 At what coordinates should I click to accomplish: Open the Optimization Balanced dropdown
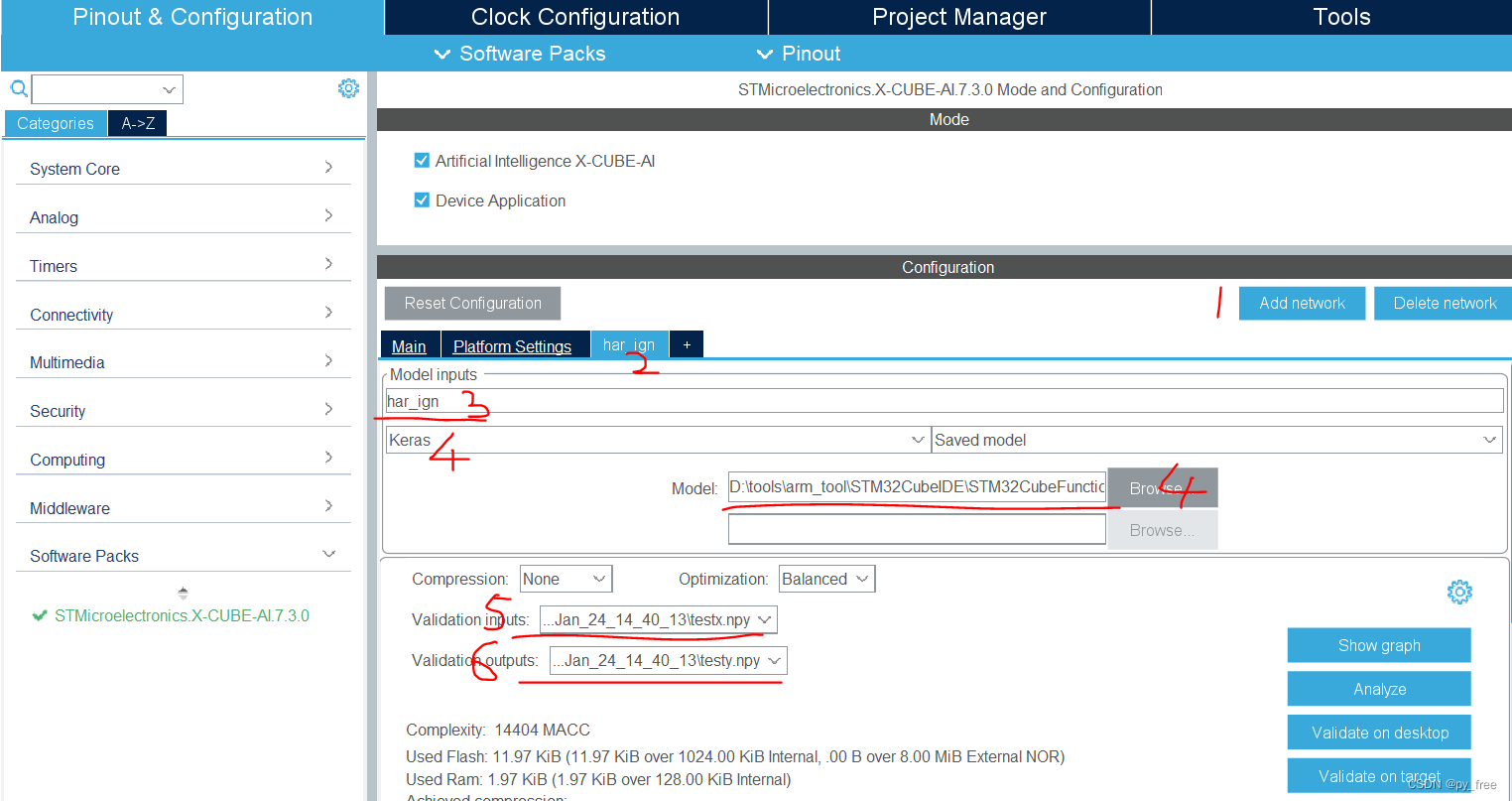[x=826, y=579]
